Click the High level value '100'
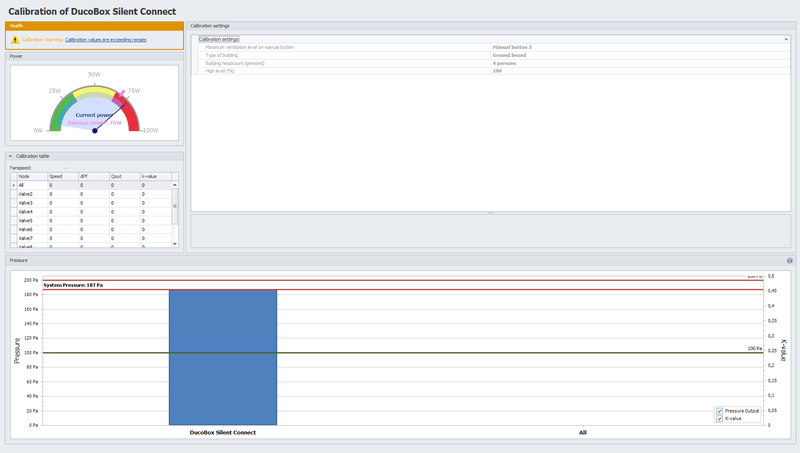 pos(497,71)
